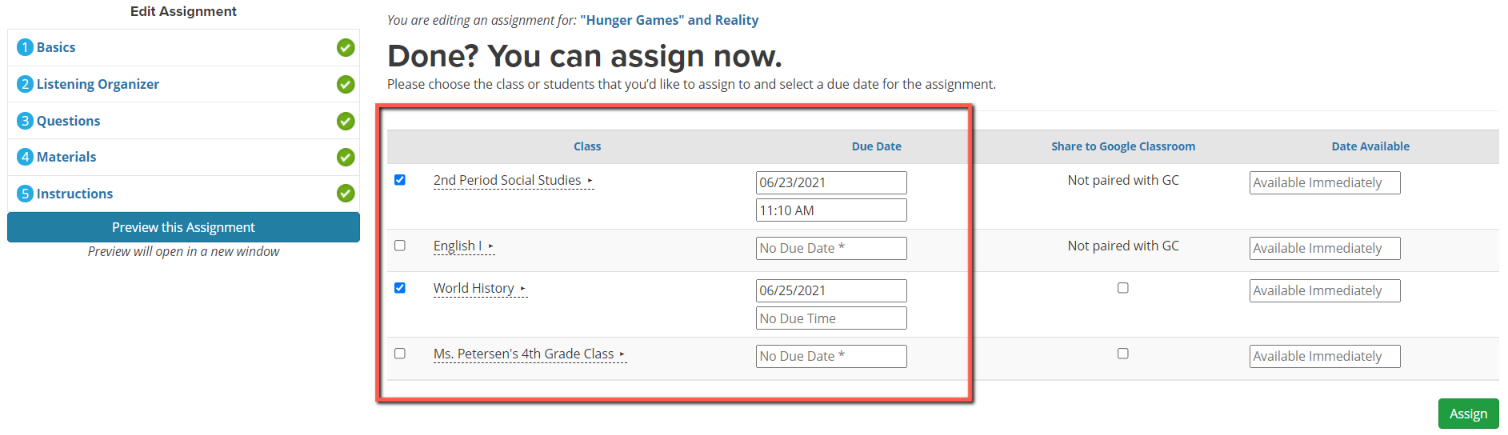1508x435 pixels.
Task: Click the number 1 step icon
Action: [26, 48]
